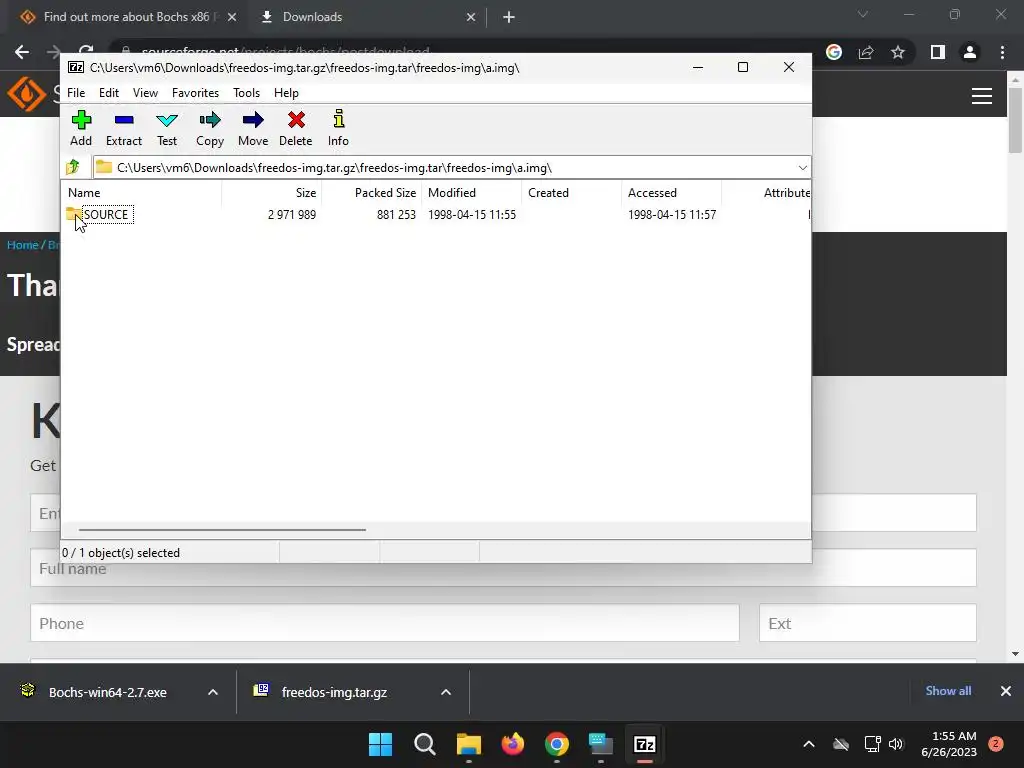This screenshot has height=768, width=1024.
Task: Expand Bochs-win64-2.7.exe download options
Action: point(213,692)
